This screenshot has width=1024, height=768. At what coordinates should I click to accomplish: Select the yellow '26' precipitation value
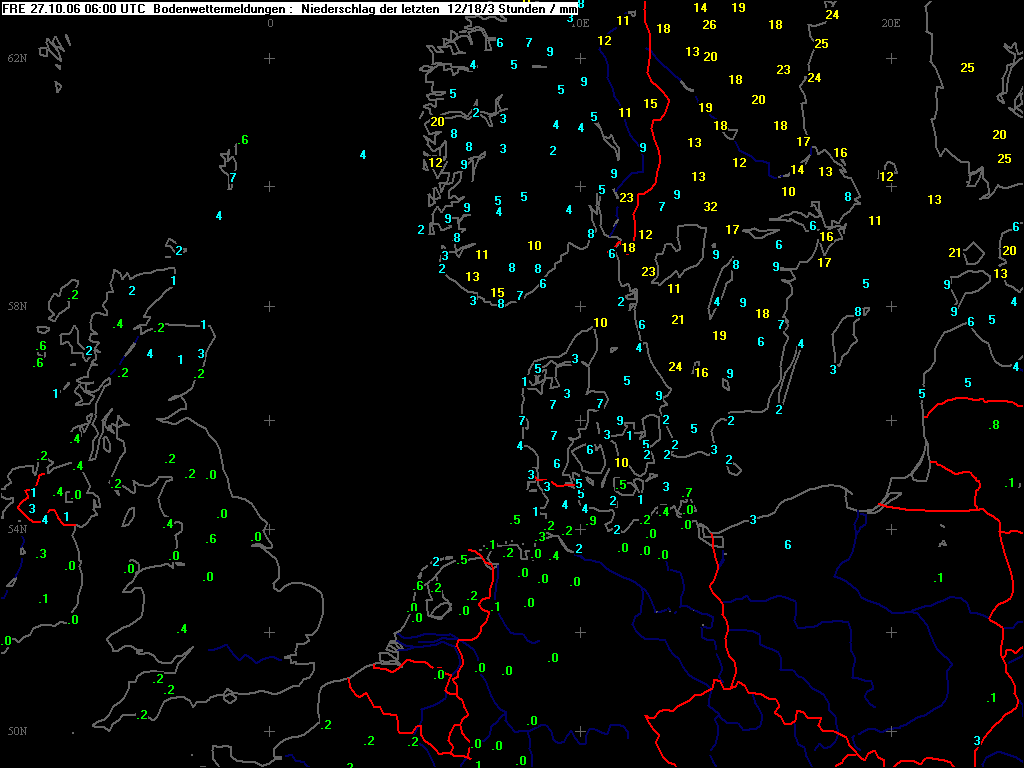pos(709,25)
